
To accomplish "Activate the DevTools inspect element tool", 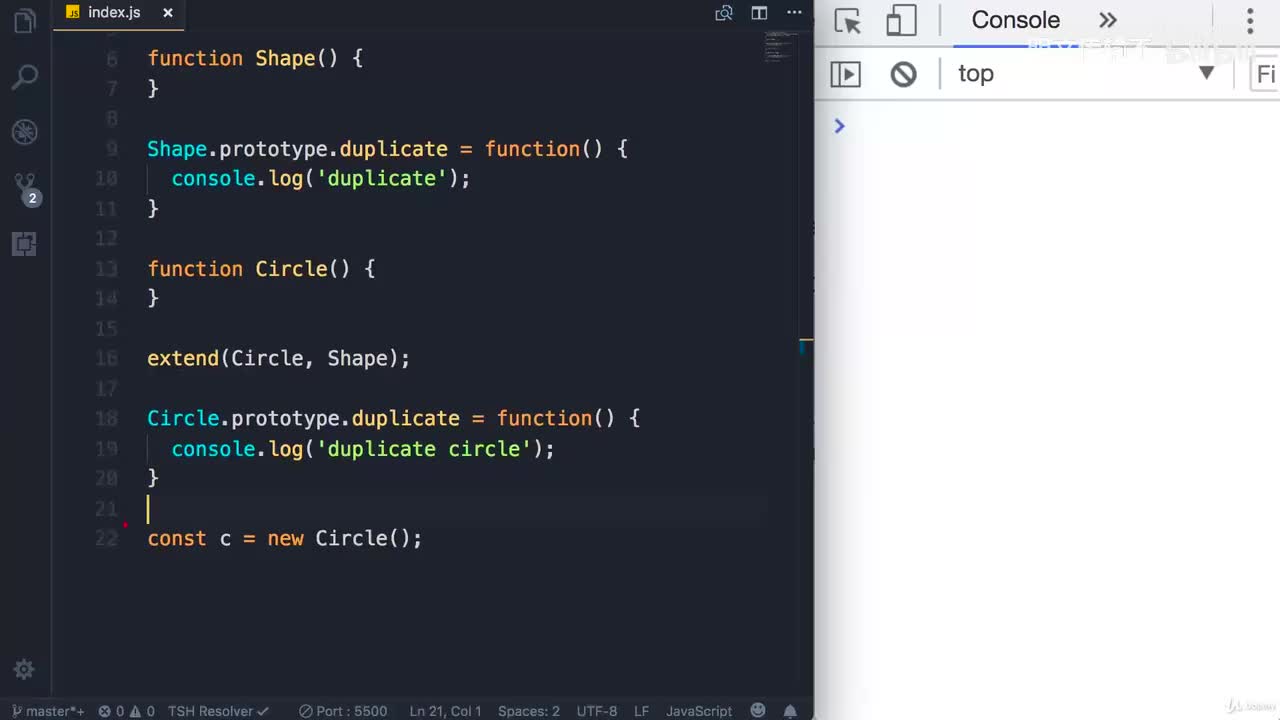I will pyautogui.click(x=848, y=21).
